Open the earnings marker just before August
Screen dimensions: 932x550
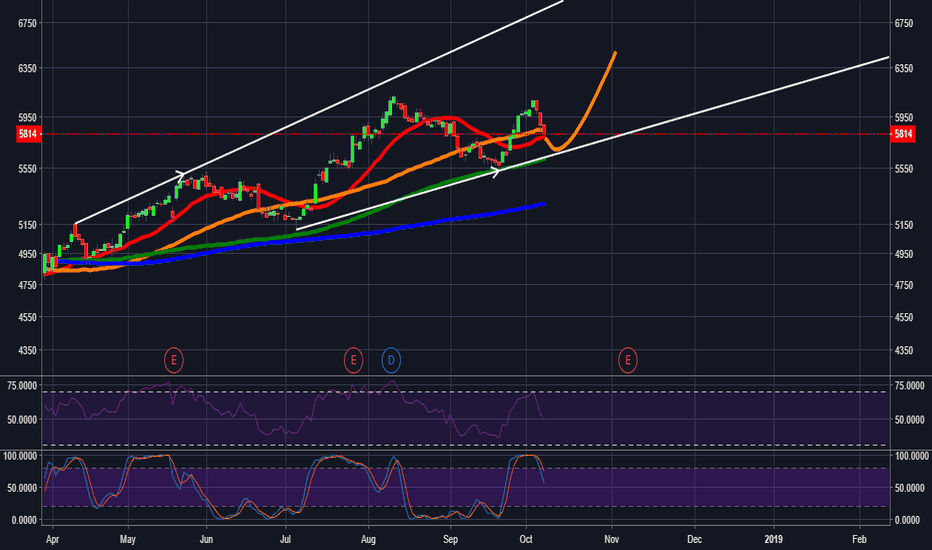353,360
